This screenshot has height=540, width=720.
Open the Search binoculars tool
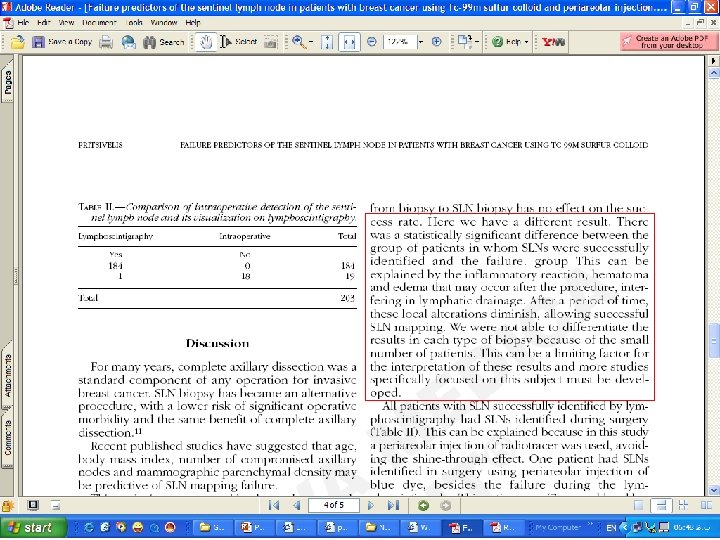coord(163,42)
